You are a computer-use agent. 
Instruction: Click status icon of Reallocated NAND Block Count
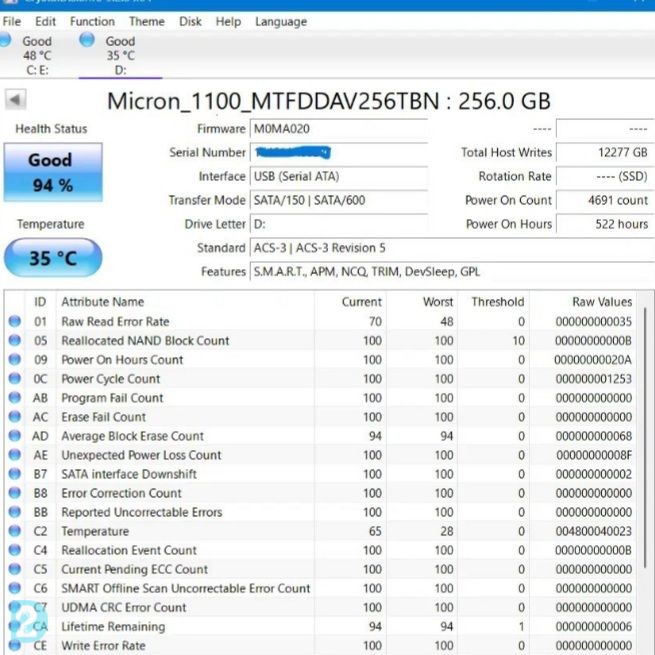[15, 340]
